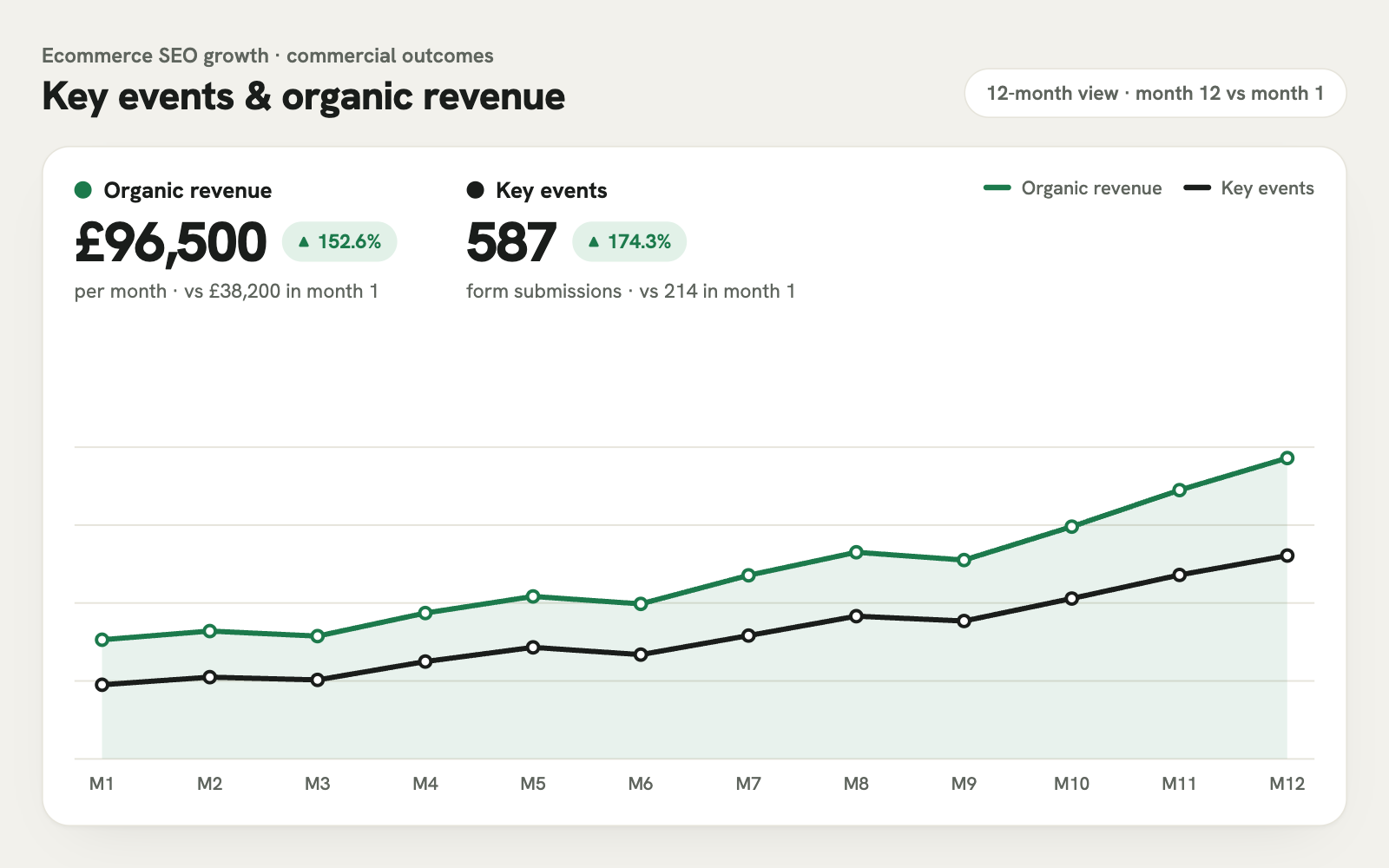The height and width of the screenshot is (868, 1389).
Task: Click 'per month · vs £38,200 in month 1' text
Action: pos(227,291)
